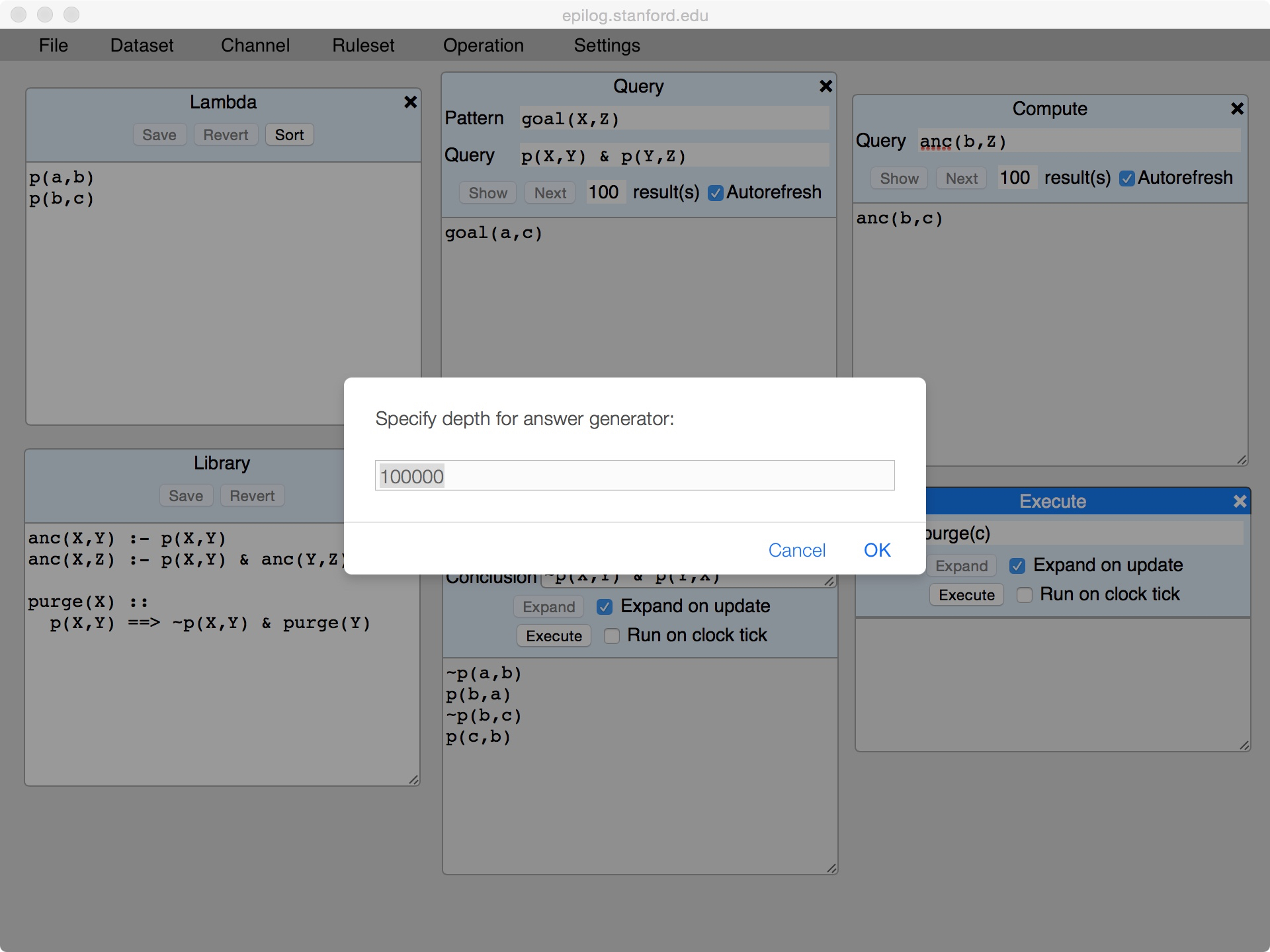Click the Execute panel resize handle
Viewport: 1270px width, 952px height.
coord(1244,745)
